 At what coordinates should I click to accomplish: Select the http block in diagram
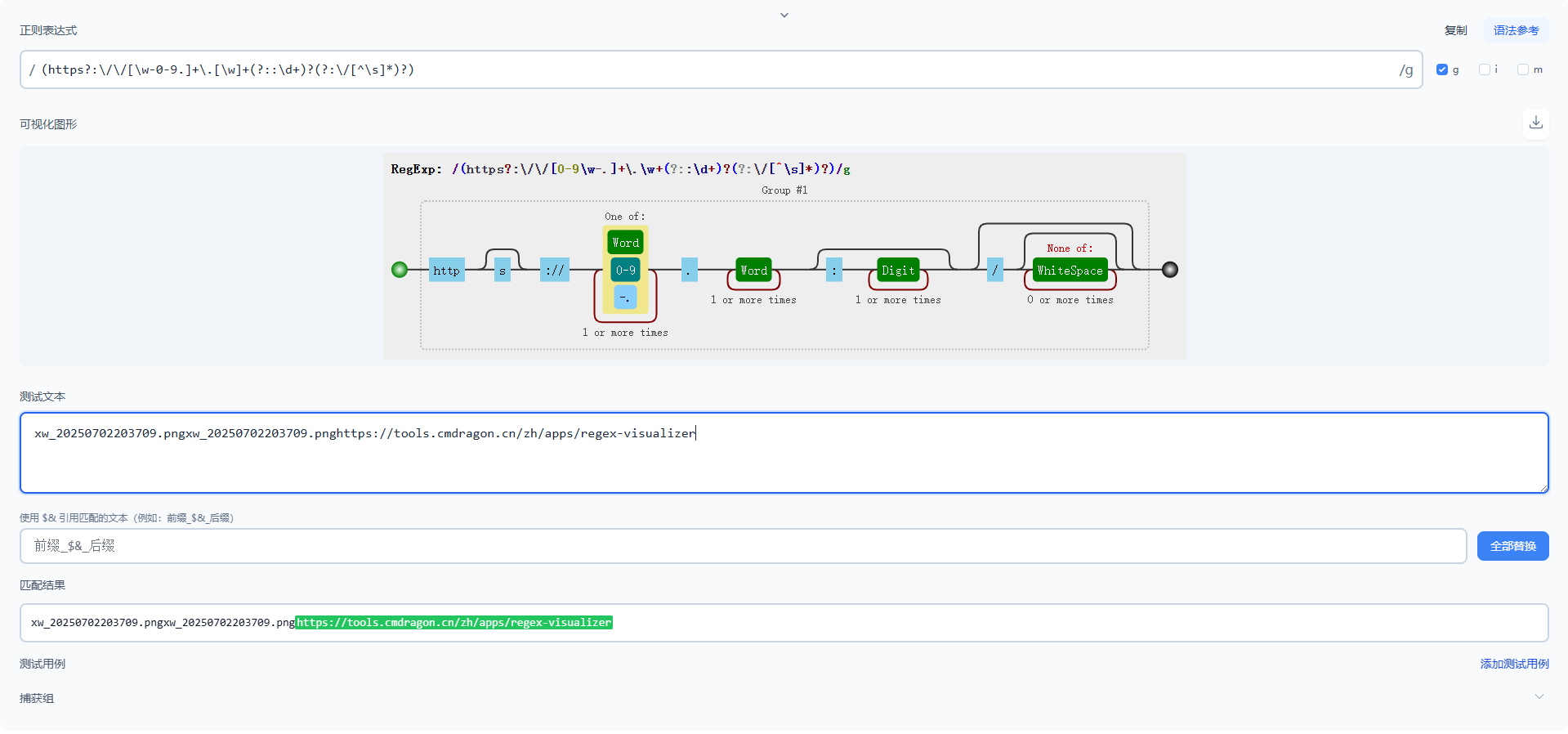click(446, 271)
